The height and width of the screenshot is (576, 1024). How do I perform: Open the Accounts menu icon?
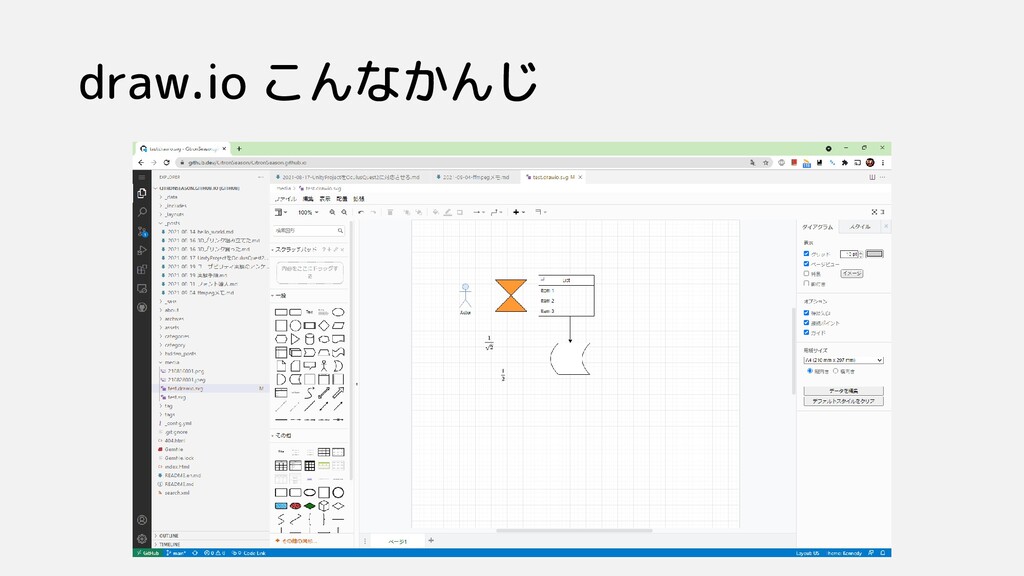[142, 520]
